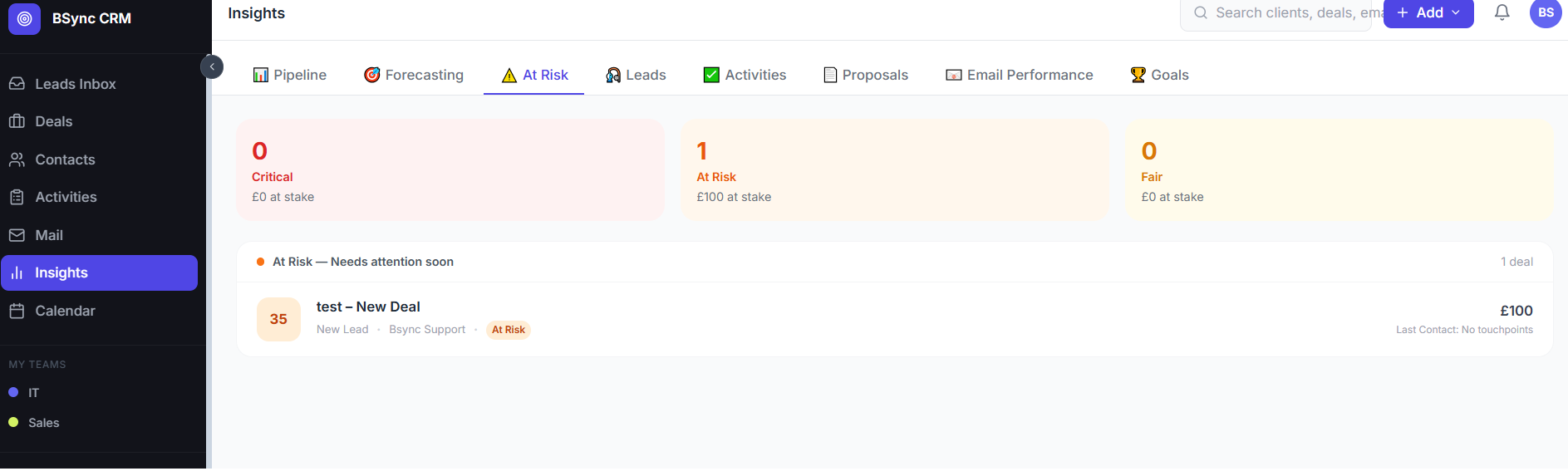Switch to the Forecasting tab

414,75
